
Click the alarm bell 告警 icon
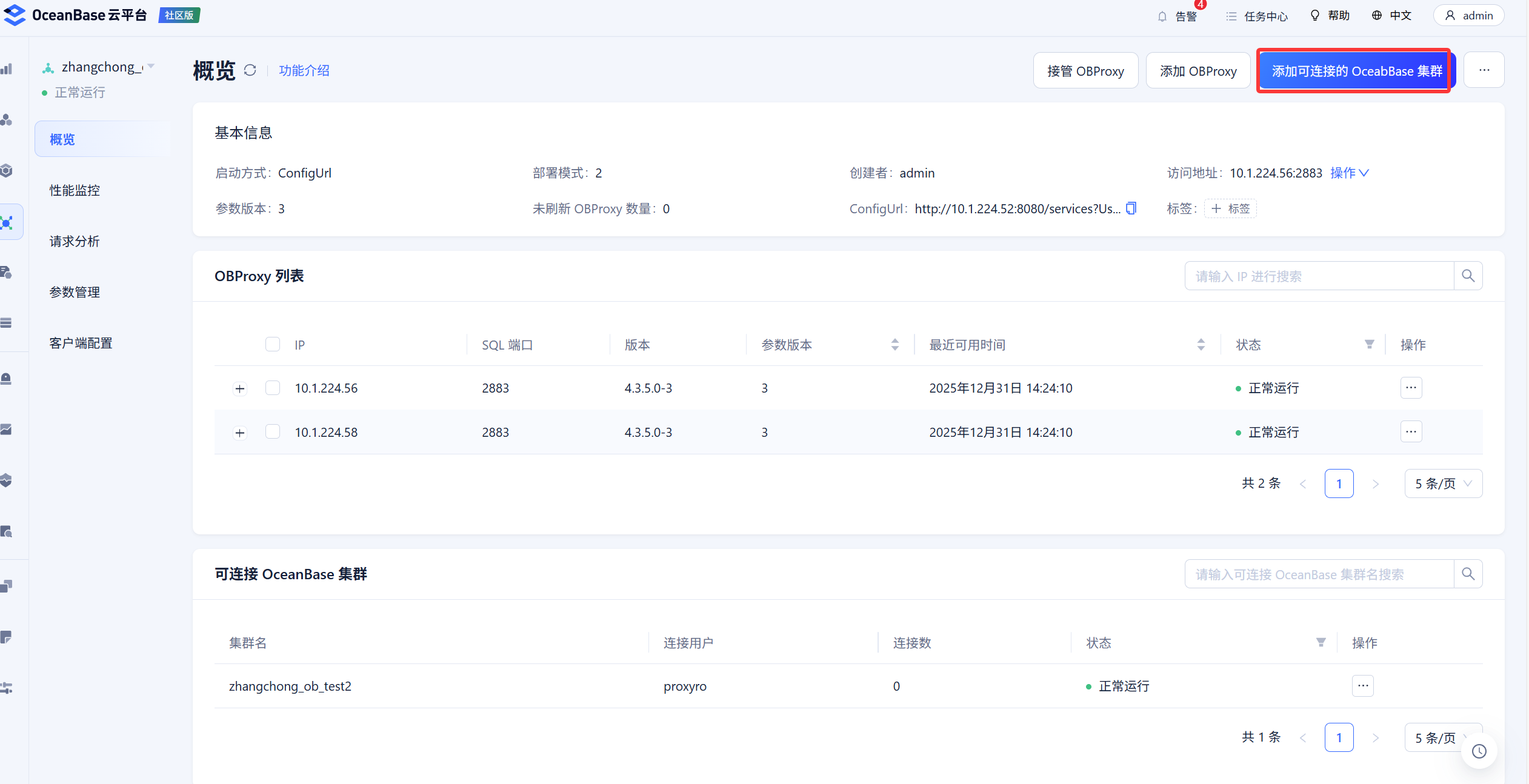click(1162, 16)
